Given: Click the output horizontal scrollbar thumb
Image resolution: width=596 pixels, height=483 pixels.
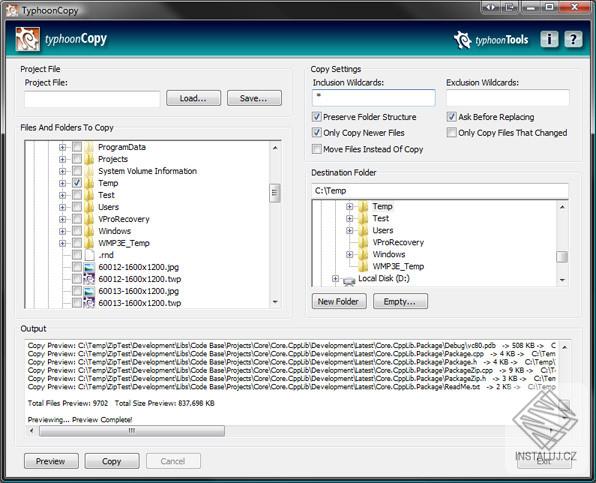Looking at the screenshot, I should [x=132, y=431].
